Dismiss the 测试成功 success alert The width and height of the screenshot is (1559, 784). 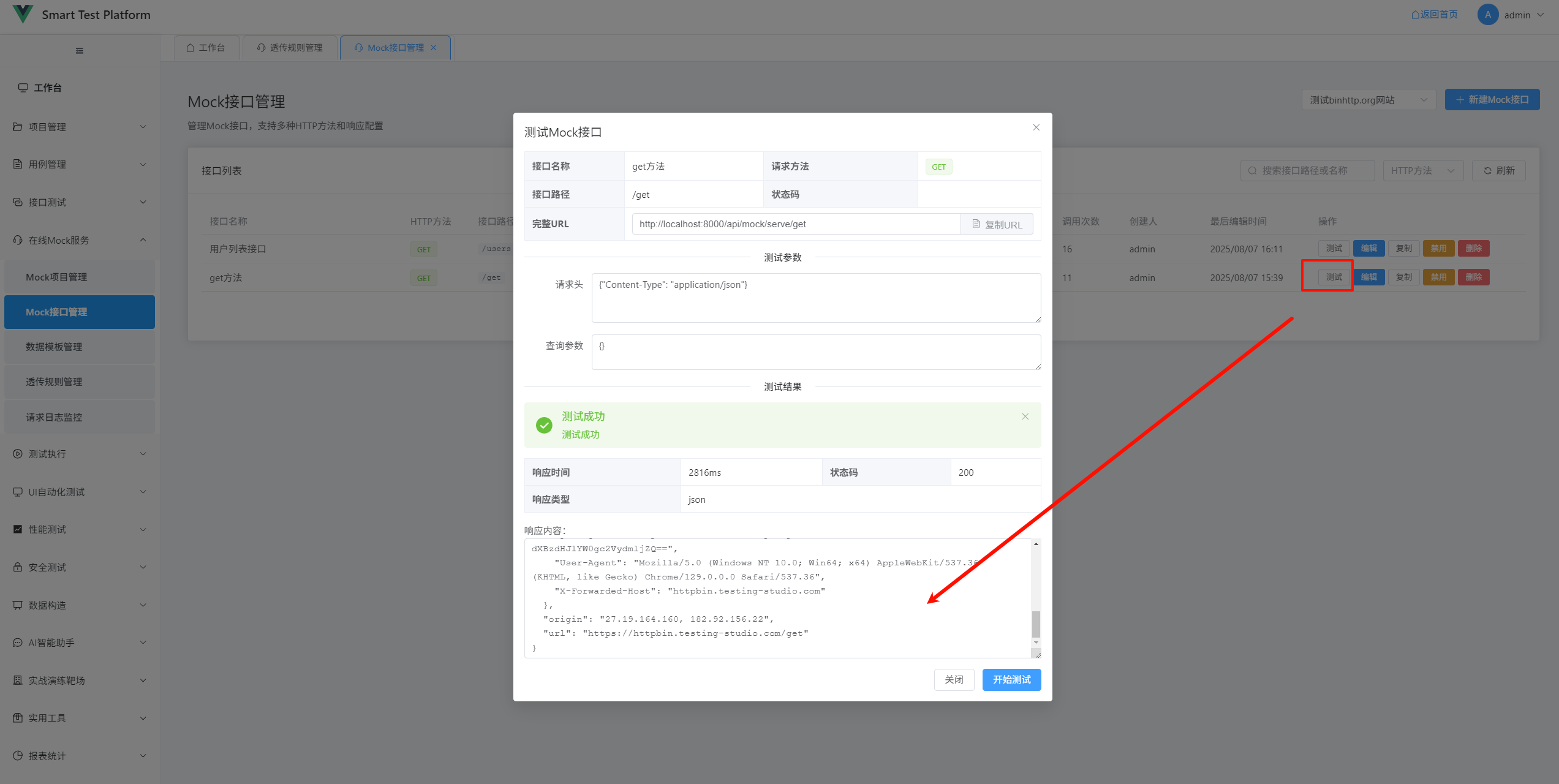[x=1025, y=417]
